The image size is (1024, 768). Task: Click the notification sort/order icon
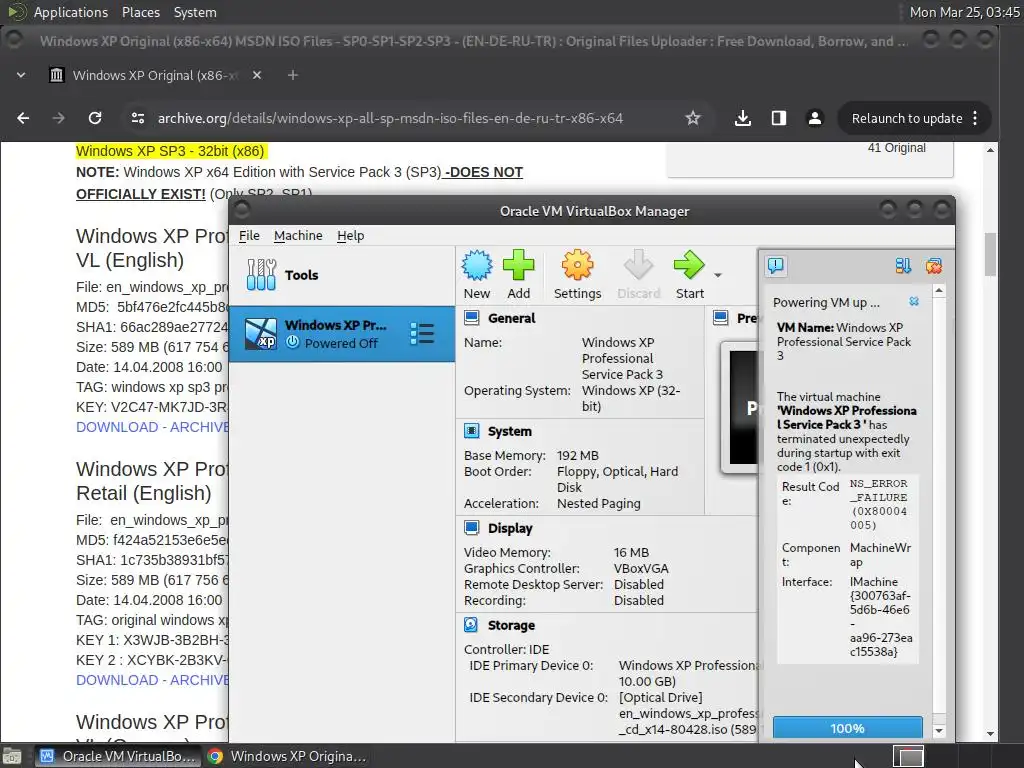(x=903, y=266)
